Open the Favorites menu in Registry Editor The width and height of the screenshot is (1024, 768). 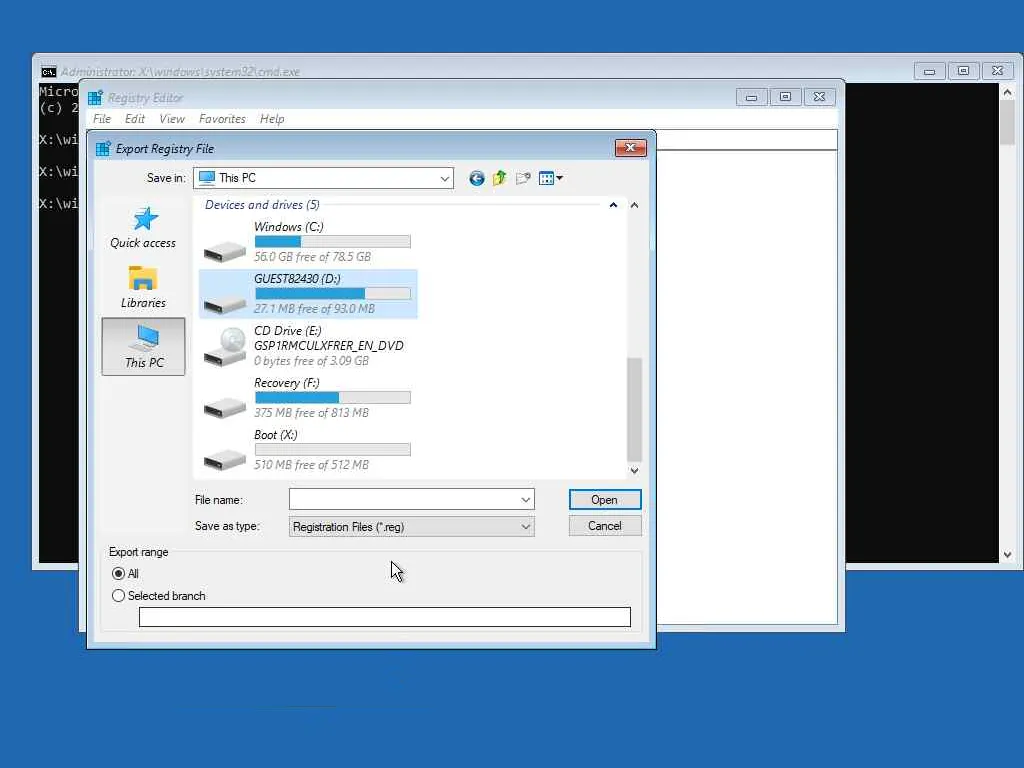pyautogui.click(x=222, y=119)
